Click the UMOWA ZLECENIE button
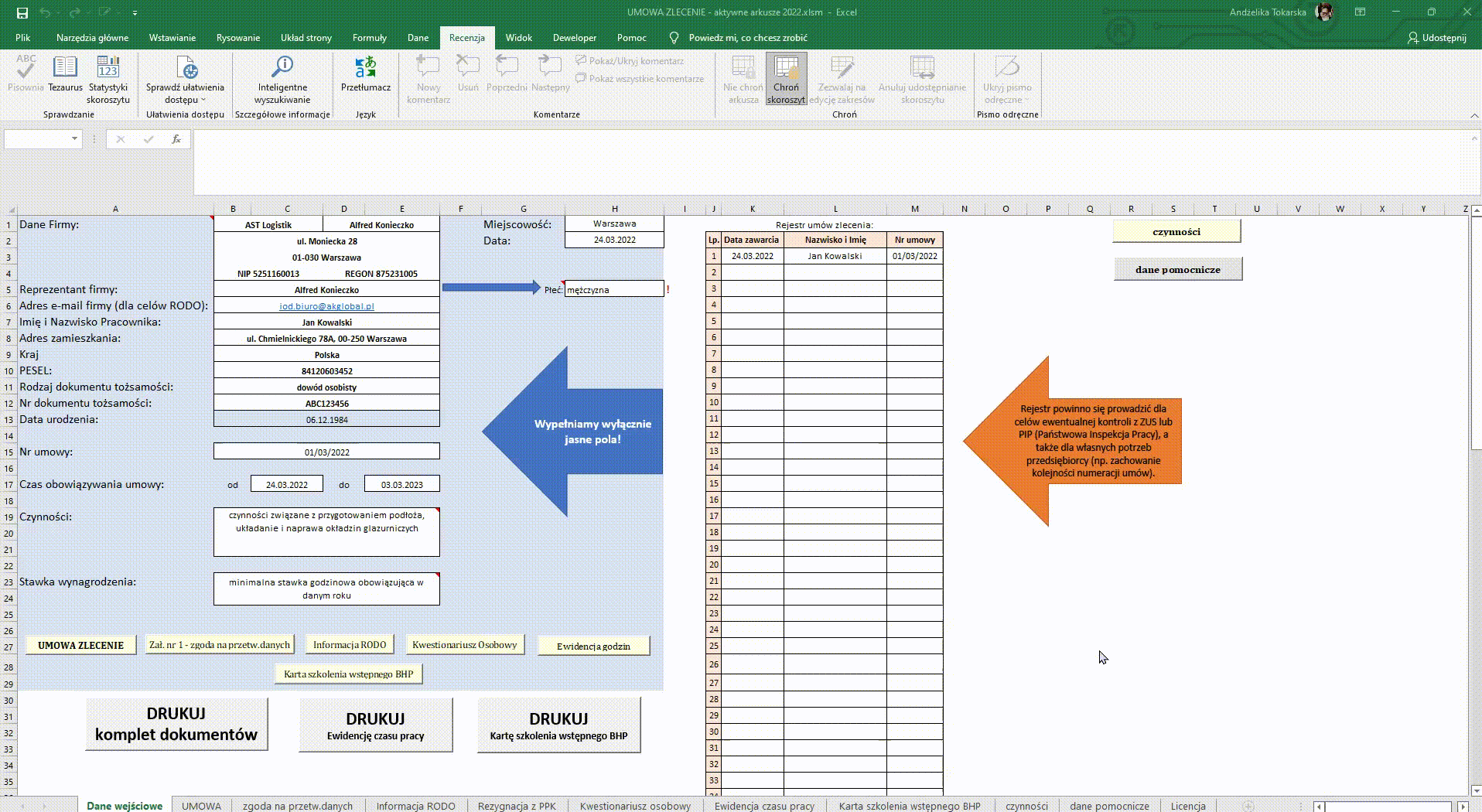Screen dimensions: 1482x812 tap(81, 645)
